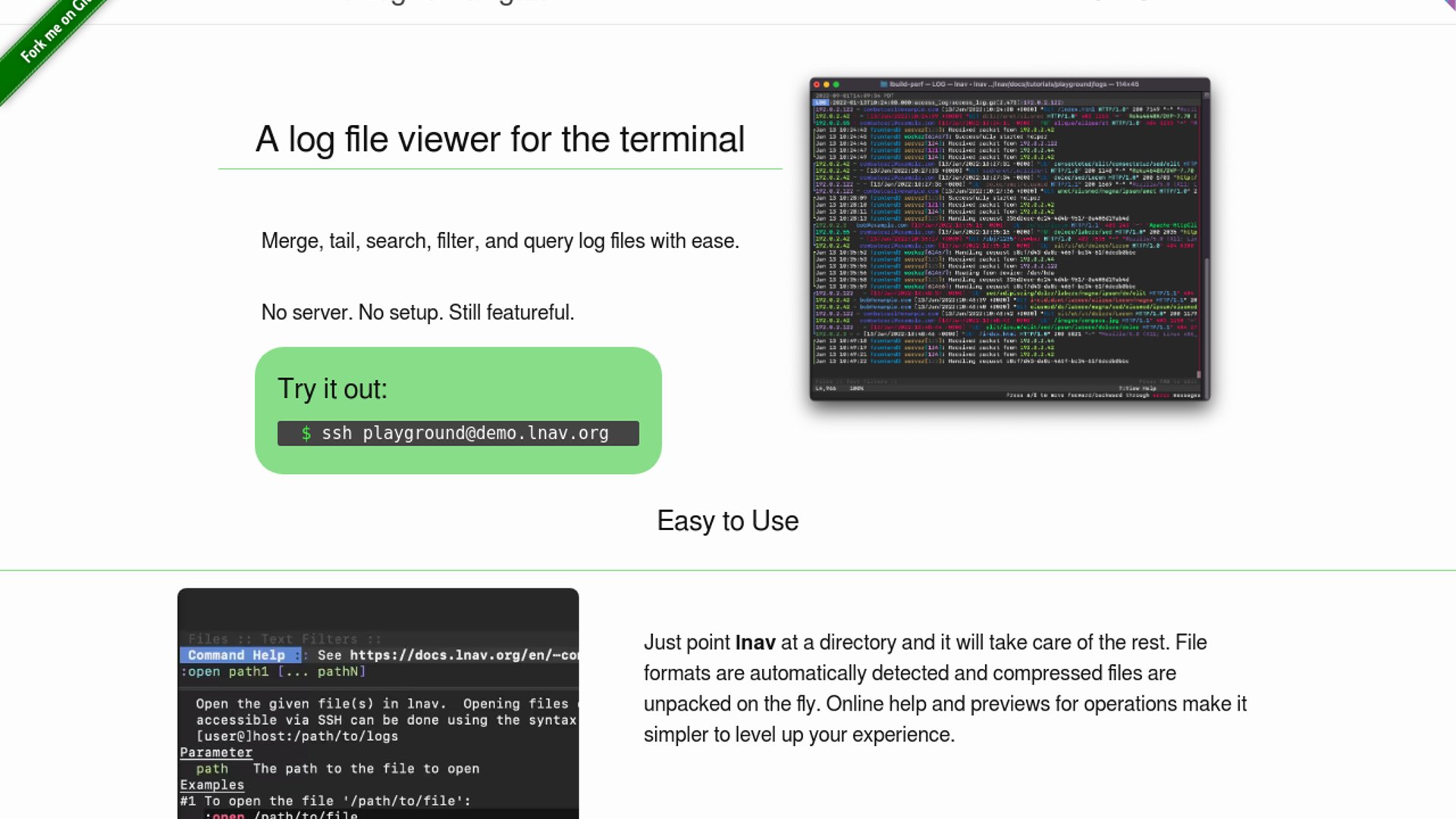
Task: Click the A log file viewer heading
Action: (500, 140)
